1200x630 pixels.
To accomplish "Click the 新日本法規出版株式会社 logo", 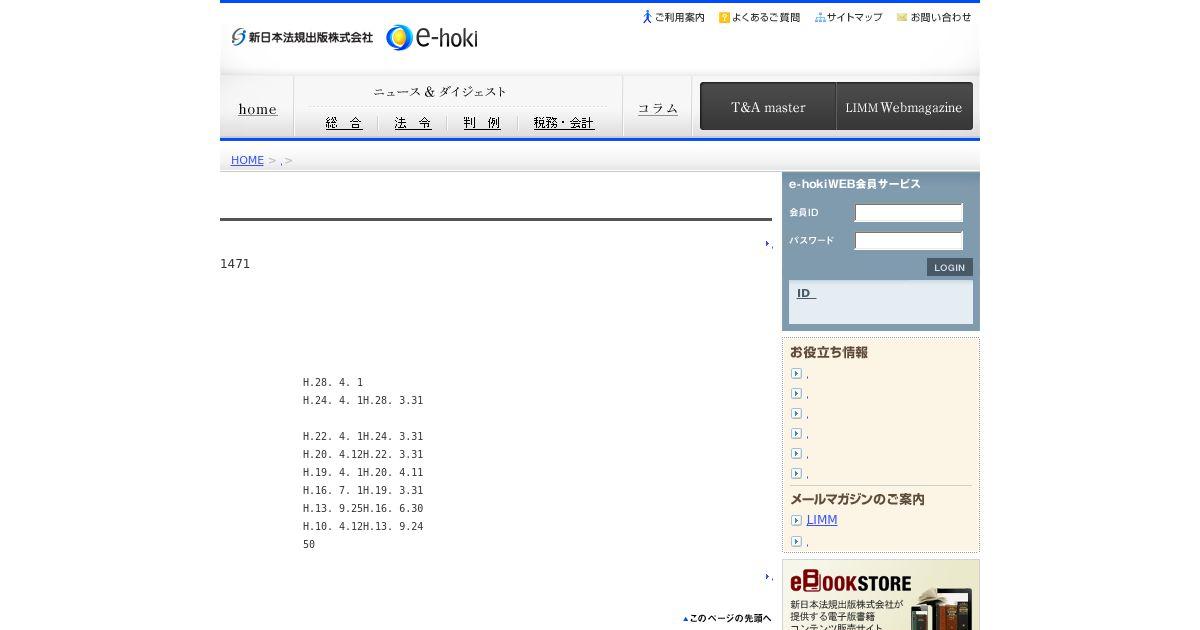I will tap(302, 37).
